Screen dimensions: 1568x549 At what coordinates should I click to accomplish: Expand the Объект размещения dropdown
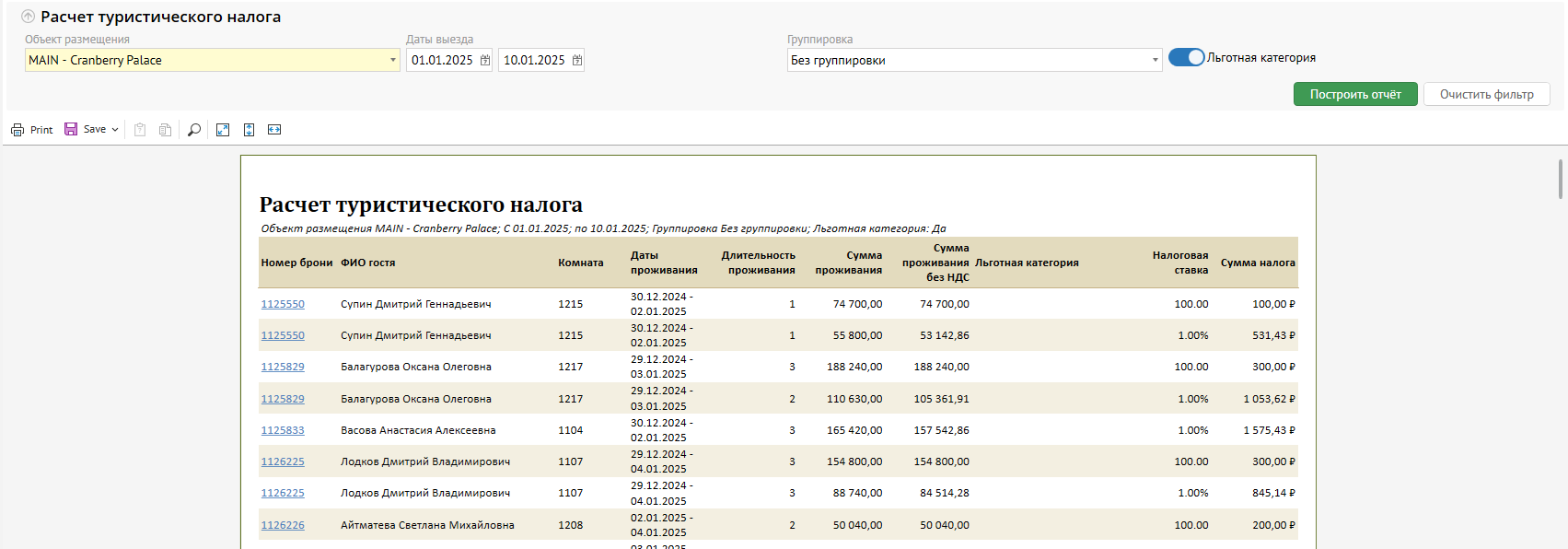(393, 60)
